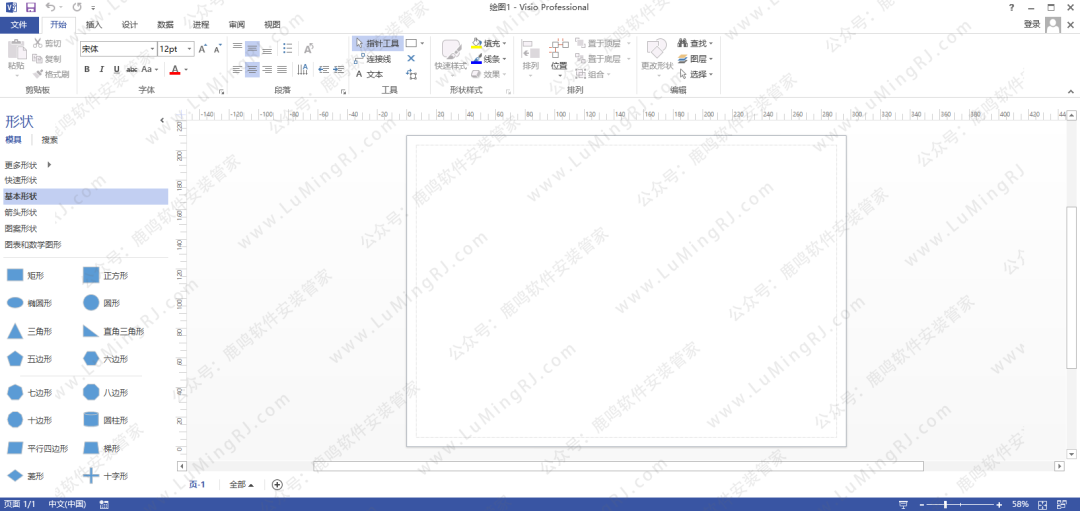Click the horizontal scrollbar below the canvas
Screen dimensions: 1080x511
(x=617, y=466)
